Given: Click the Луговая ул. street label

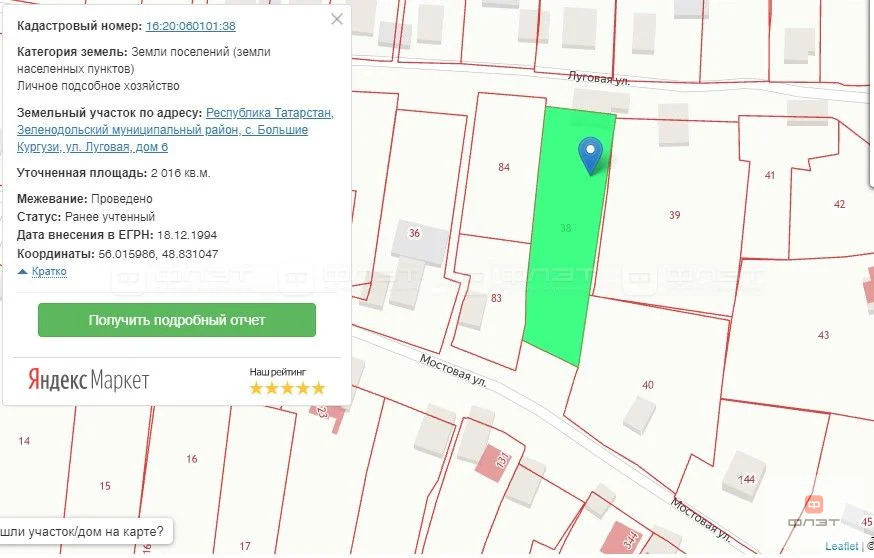Looking at the screenshot, I should (599, 78).
